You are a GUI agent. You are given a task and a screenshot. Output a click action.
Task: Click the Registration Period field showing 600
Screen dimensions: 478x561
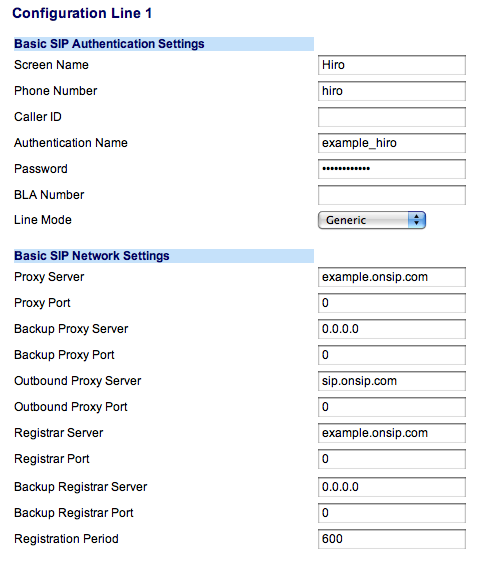[x=392, y=539]
